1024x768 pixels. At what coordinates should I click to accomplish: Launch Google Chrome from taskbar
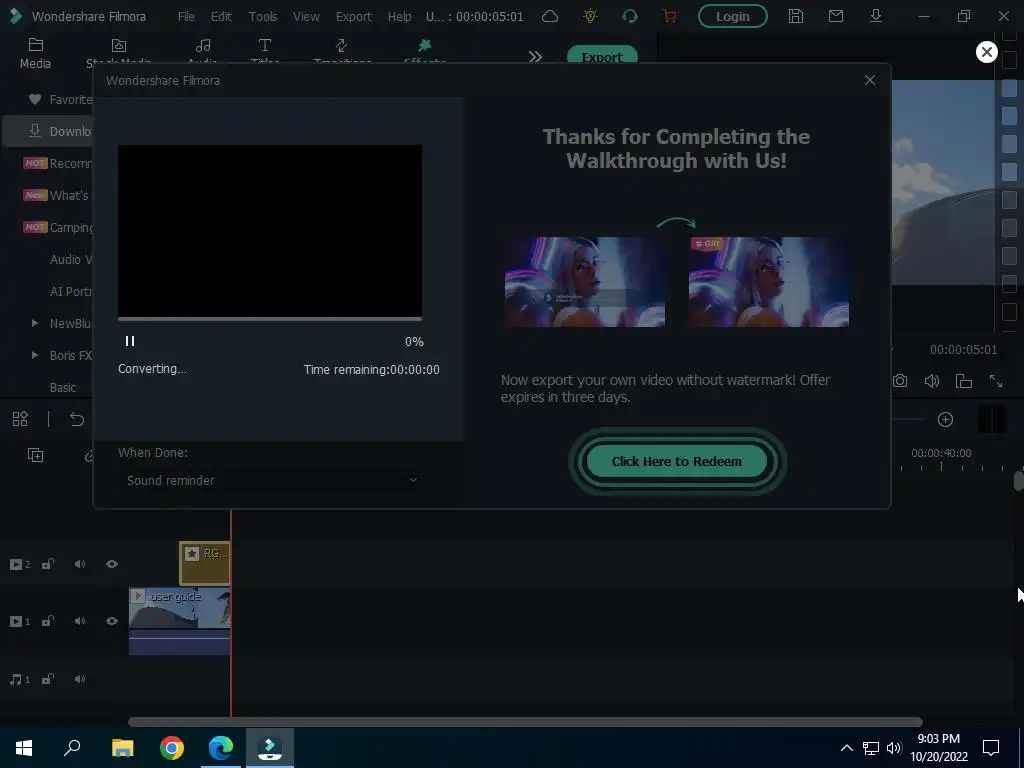[x=172, y=748]
